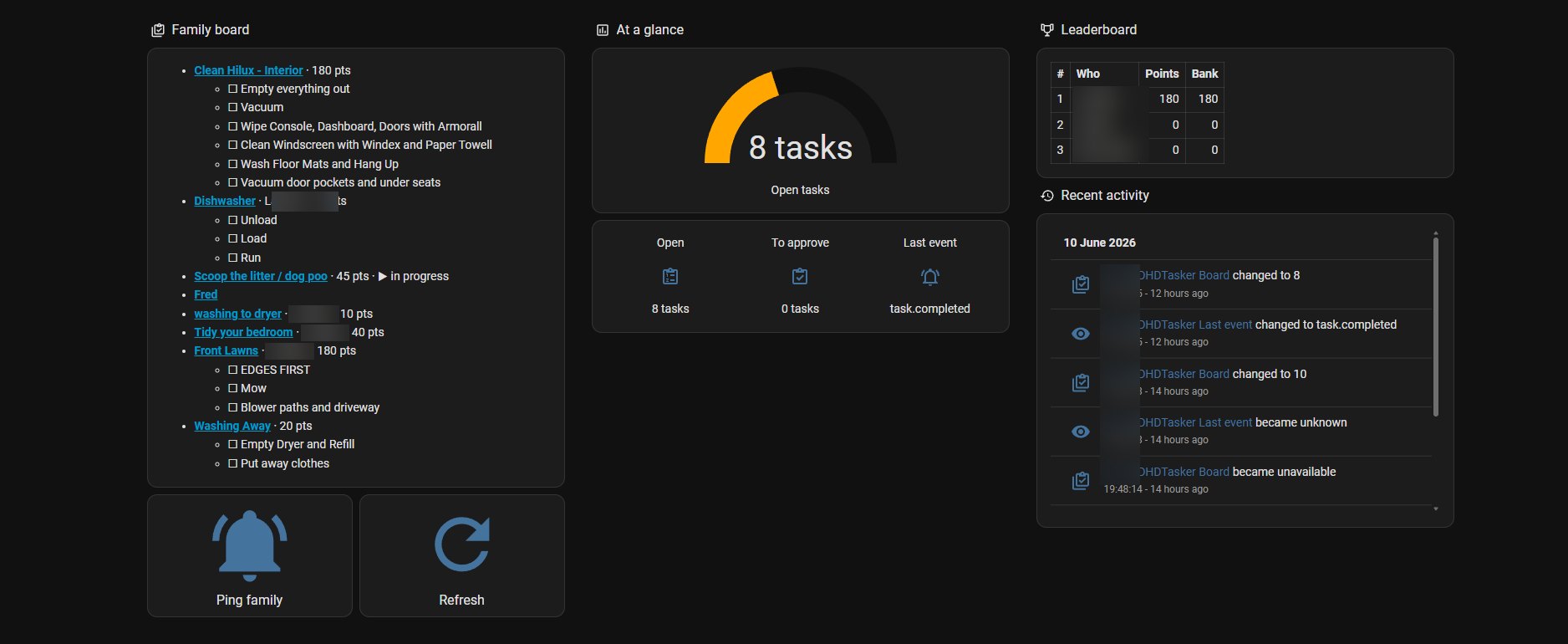Click the '0 tasks' value under To approve

[x=800, y=309]
